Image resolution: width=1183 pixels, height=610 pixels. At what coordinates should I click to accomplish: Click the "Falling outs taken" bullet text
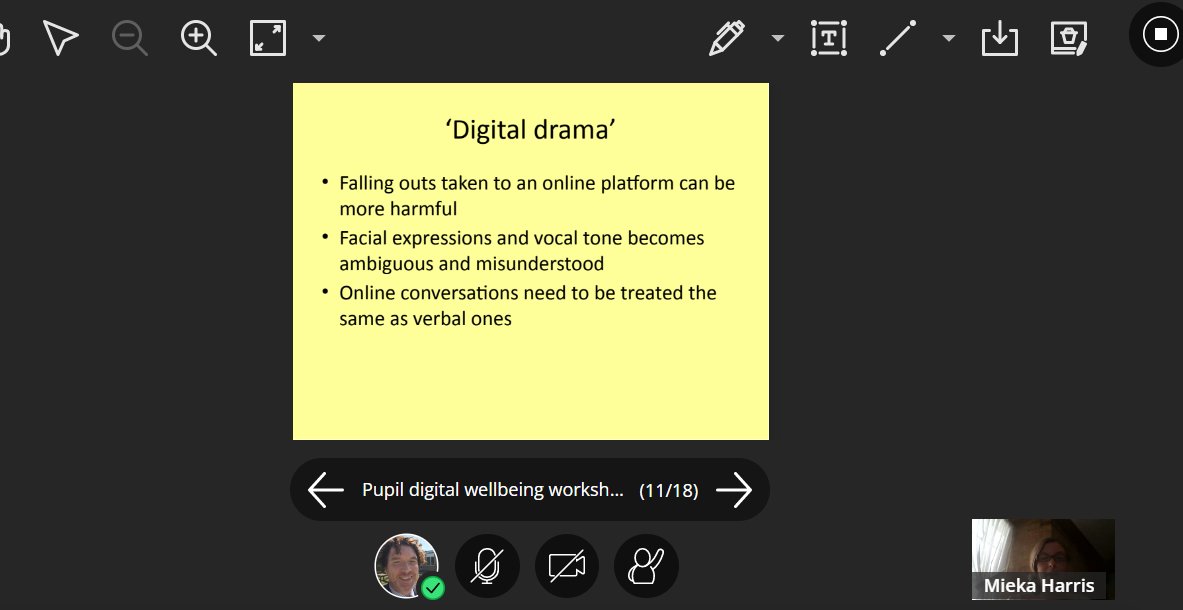pos(537,195)
